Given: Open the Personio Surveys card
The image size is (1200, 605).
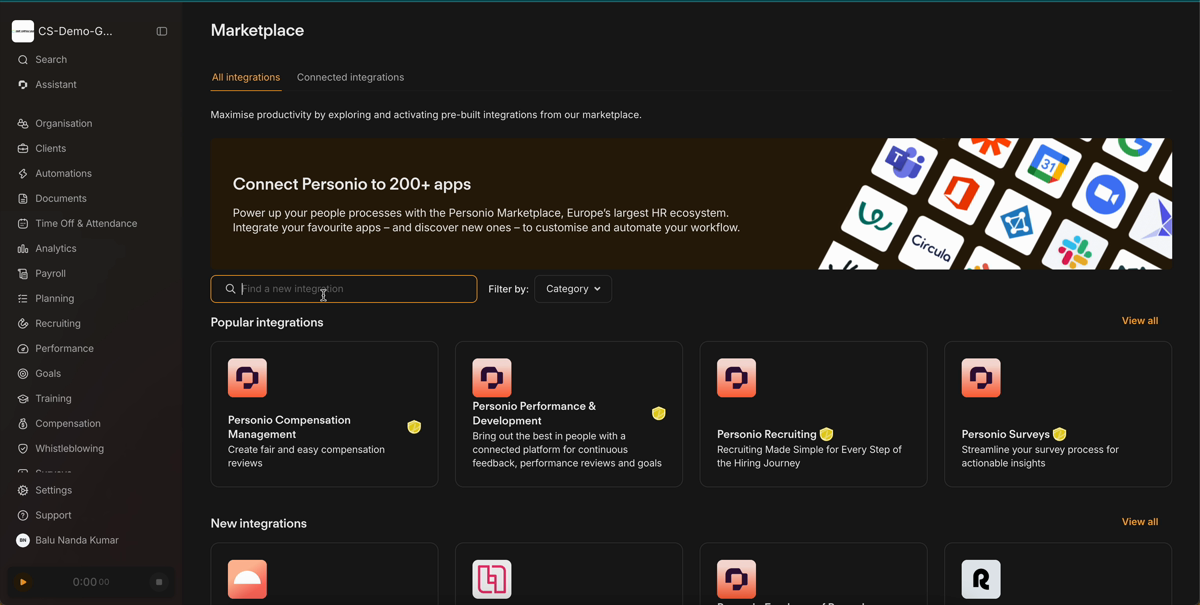Looking at the screenshot, I should click(x=1058, y=414).
